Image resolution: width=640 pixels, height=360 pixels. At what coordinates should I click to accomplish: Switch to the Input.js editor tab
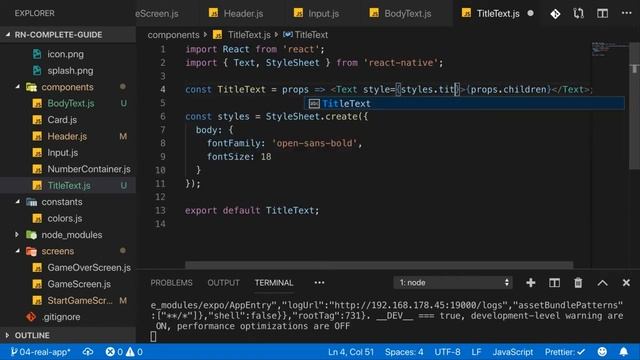tap(317, 13)
